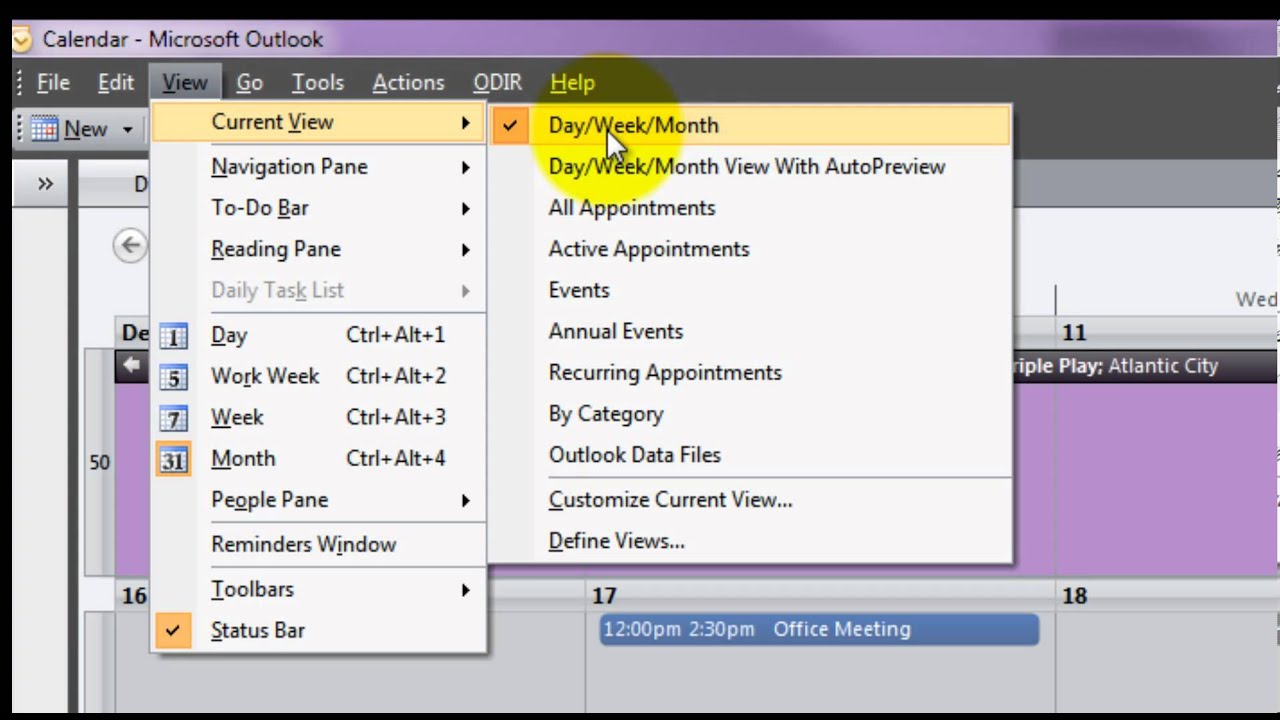Open Define Views... dialog

[616, 541]
